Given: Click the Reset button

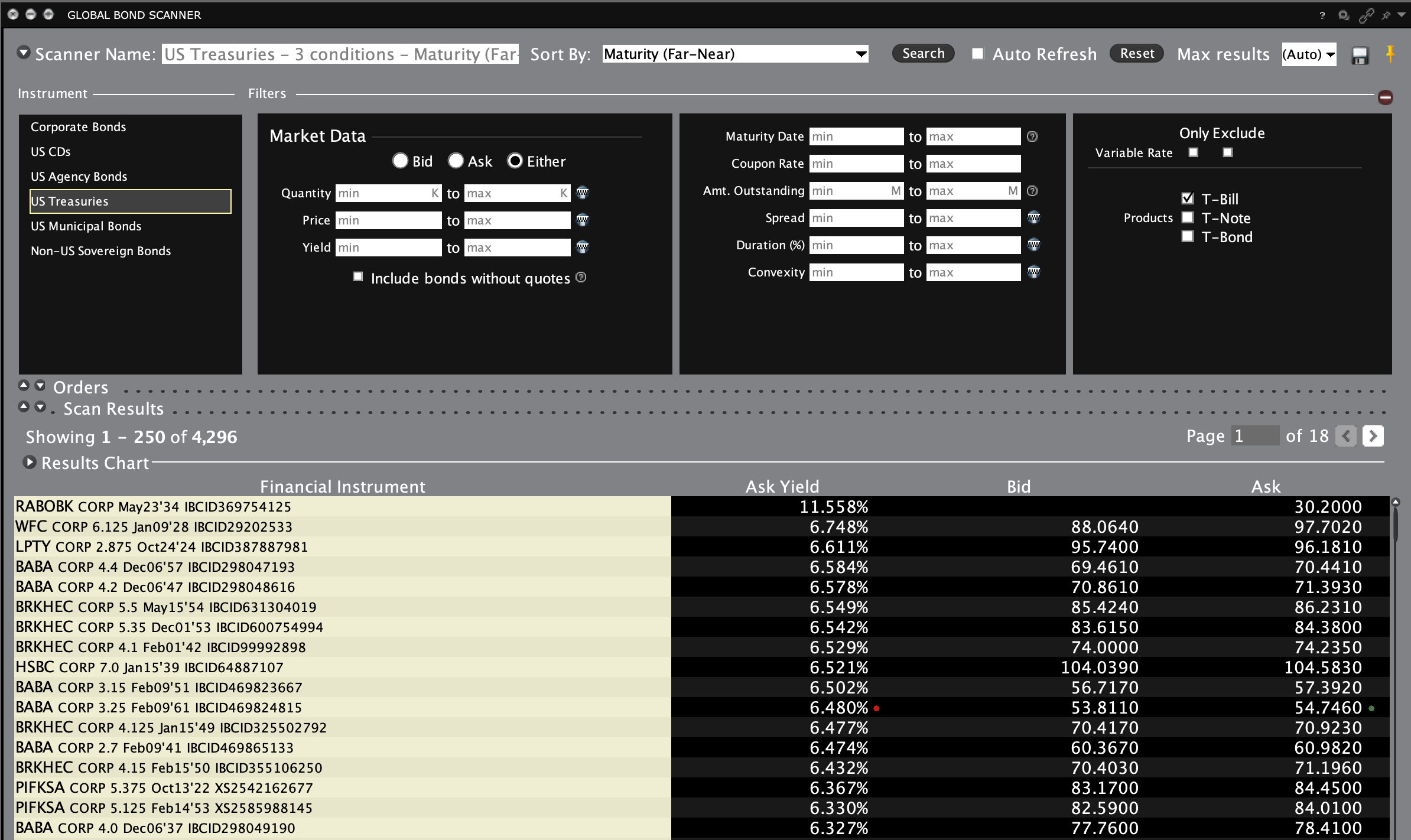Looking at the screenshot, I should 1136,53.
